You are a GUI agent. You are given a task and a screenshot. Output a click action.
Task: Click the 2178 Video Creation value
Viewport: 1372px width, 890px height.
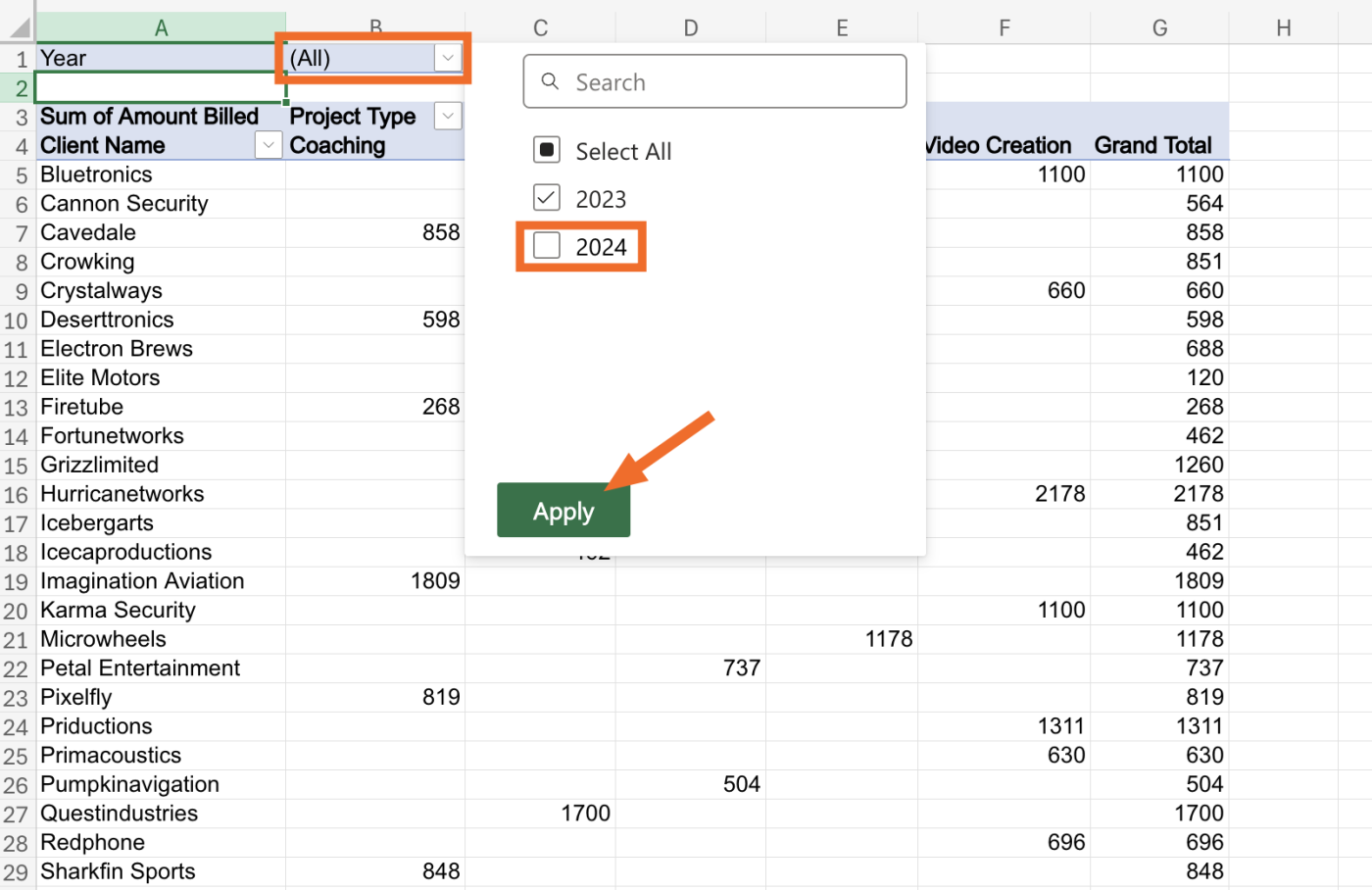click(x=1059, y=494)
